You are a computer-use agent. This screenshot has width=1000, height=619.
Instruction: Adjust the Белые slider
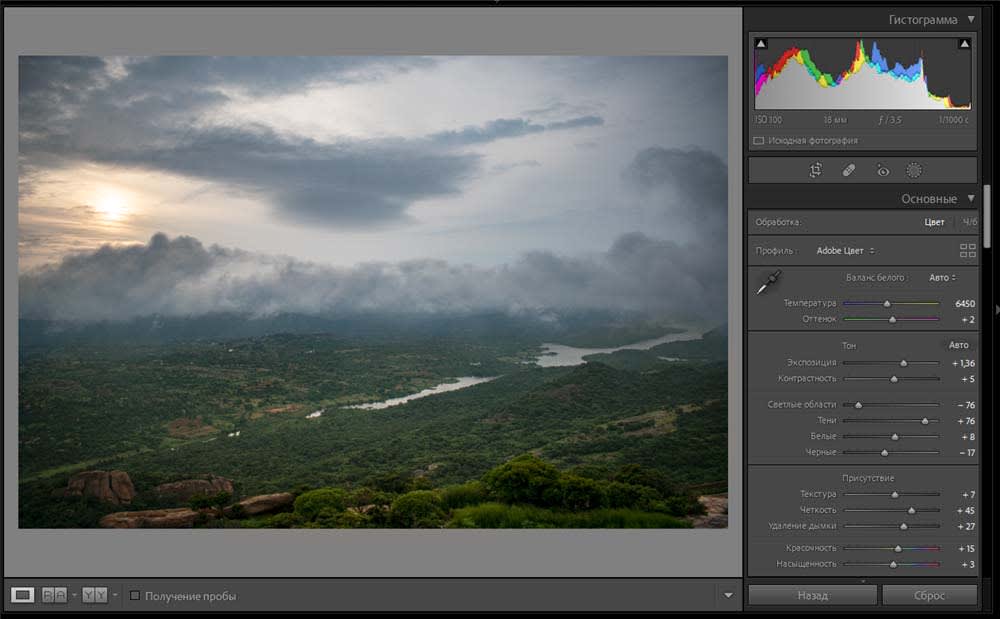pos(895,437)
